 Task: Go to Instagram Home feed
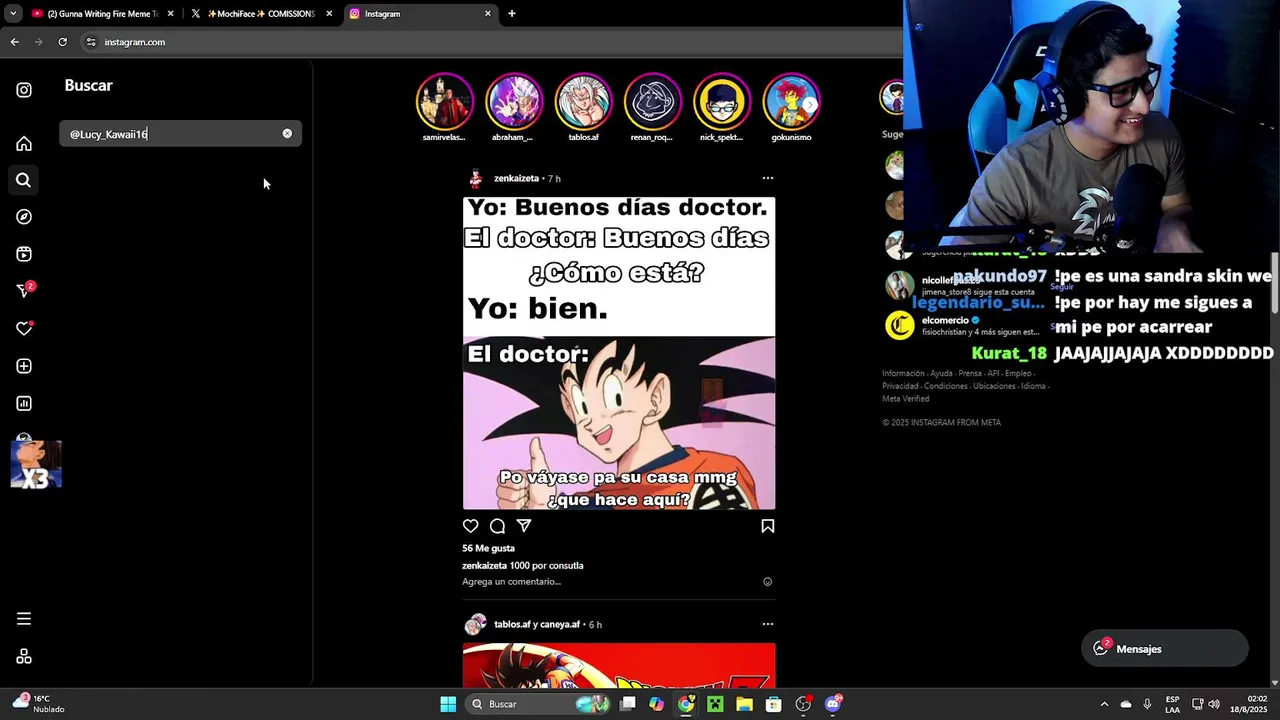tap(24, 143)
